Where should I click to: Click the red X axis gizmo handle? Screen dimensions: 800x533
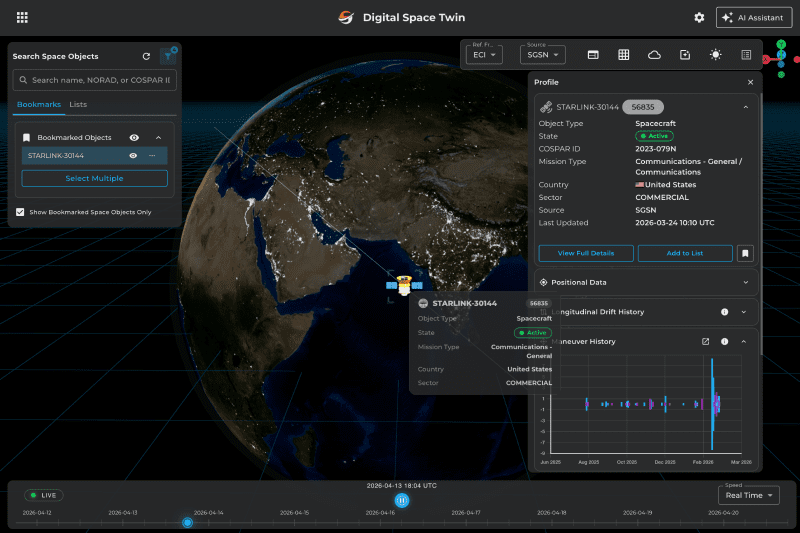(x=765, y=60)
